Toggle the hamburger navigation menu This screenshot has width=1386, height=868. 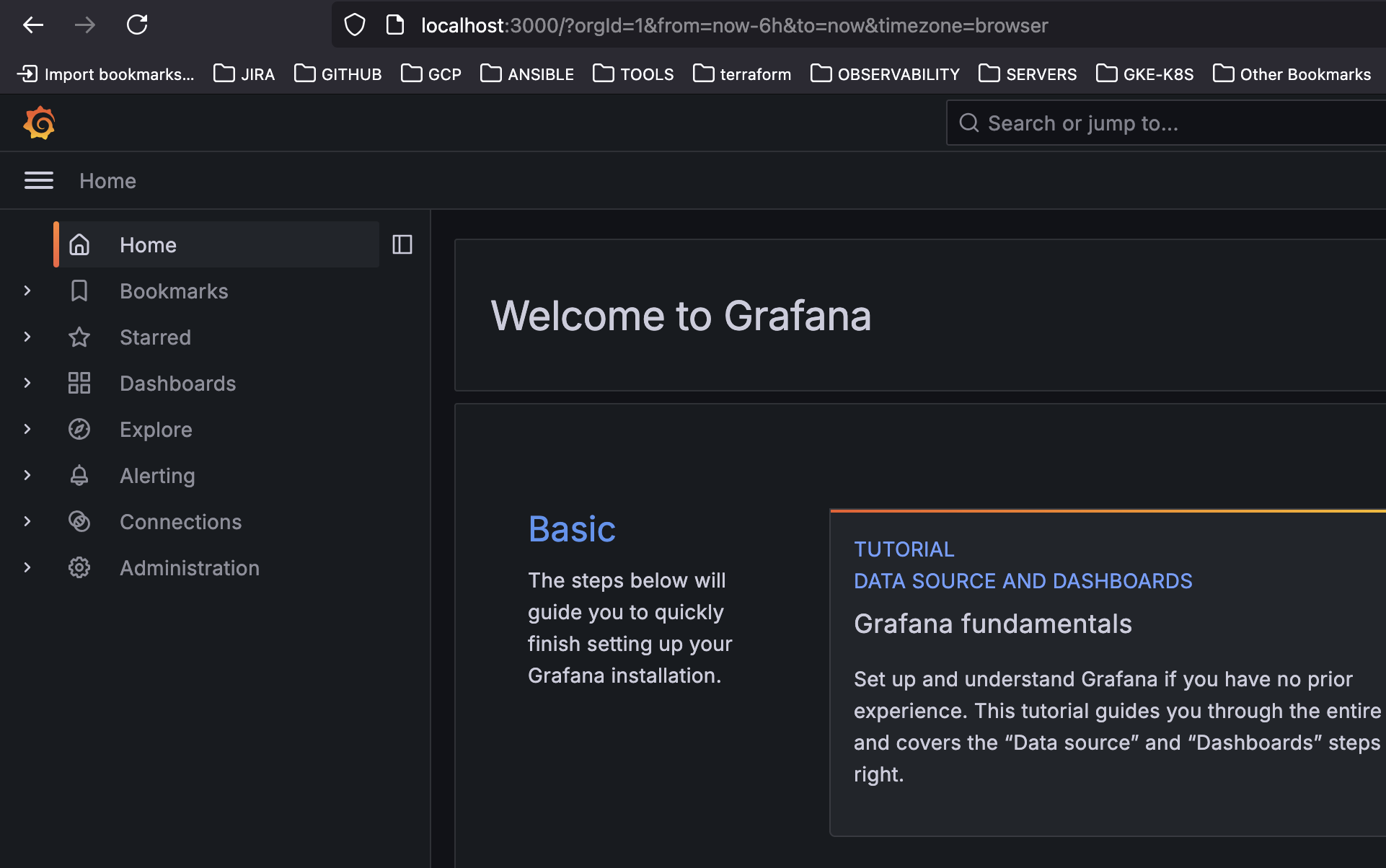coord(39,180)
